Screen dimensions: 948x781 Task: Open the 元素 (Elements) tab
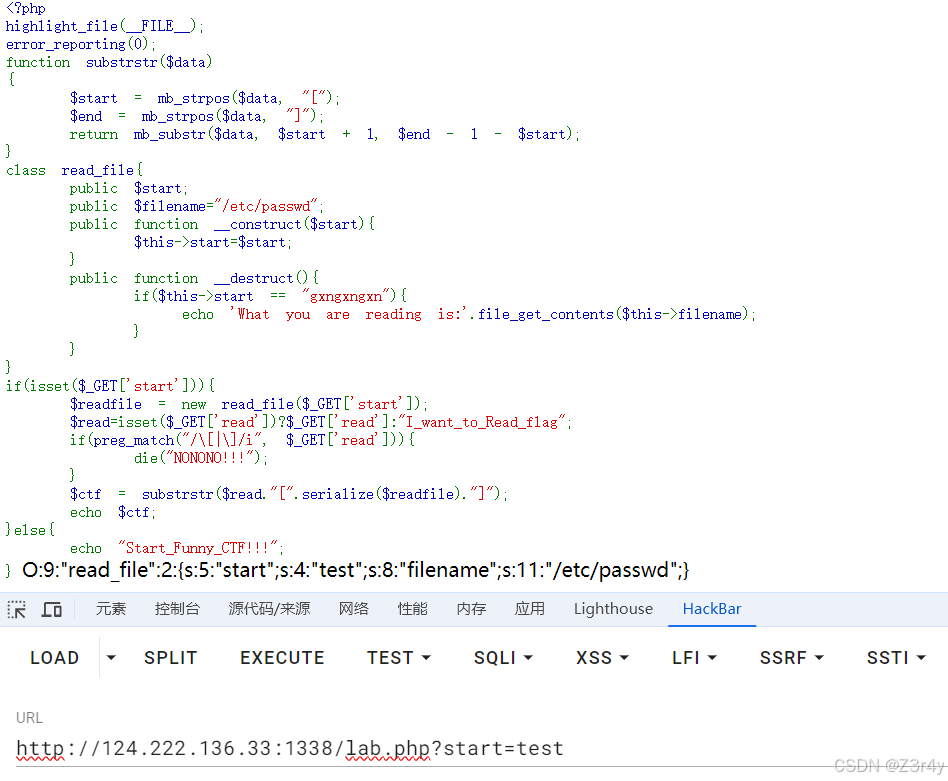[x=111, y=609]
